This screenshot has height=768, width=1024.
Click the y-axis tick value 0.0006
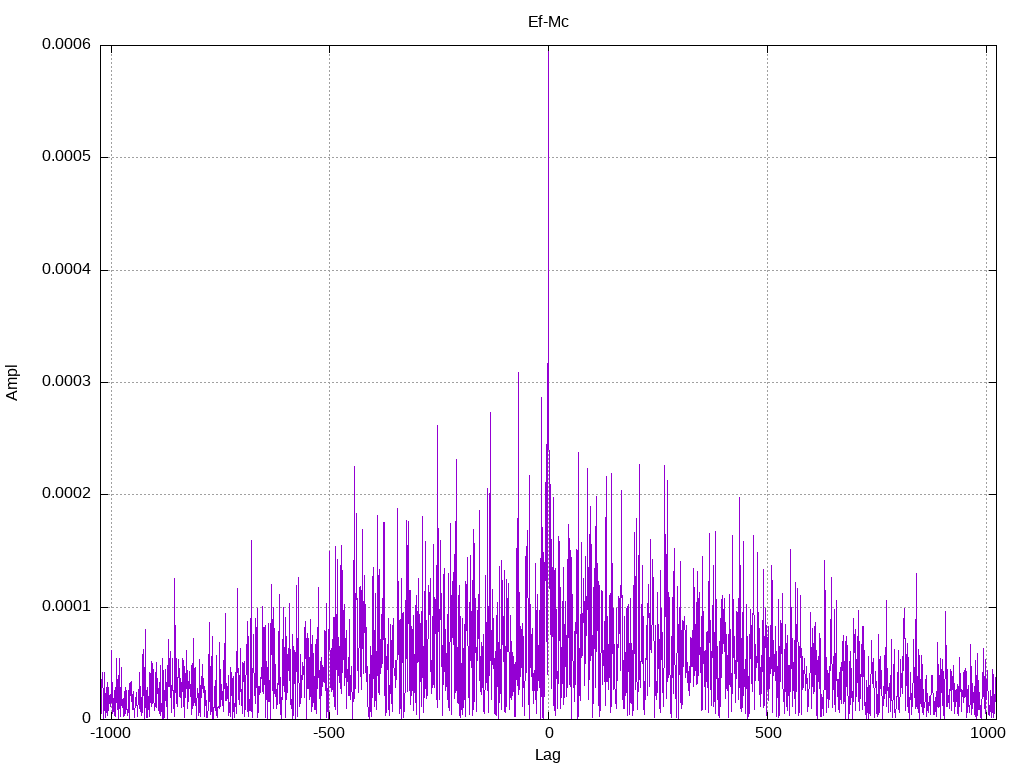pos(67,44)
